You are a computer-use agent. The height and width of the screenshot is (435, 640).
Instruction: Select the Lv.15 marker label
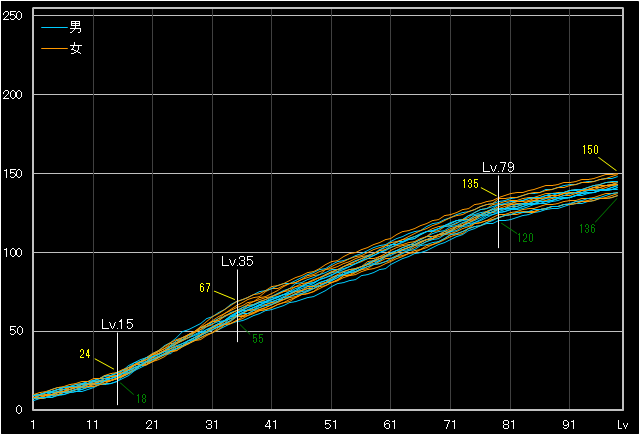click(118, 324)
